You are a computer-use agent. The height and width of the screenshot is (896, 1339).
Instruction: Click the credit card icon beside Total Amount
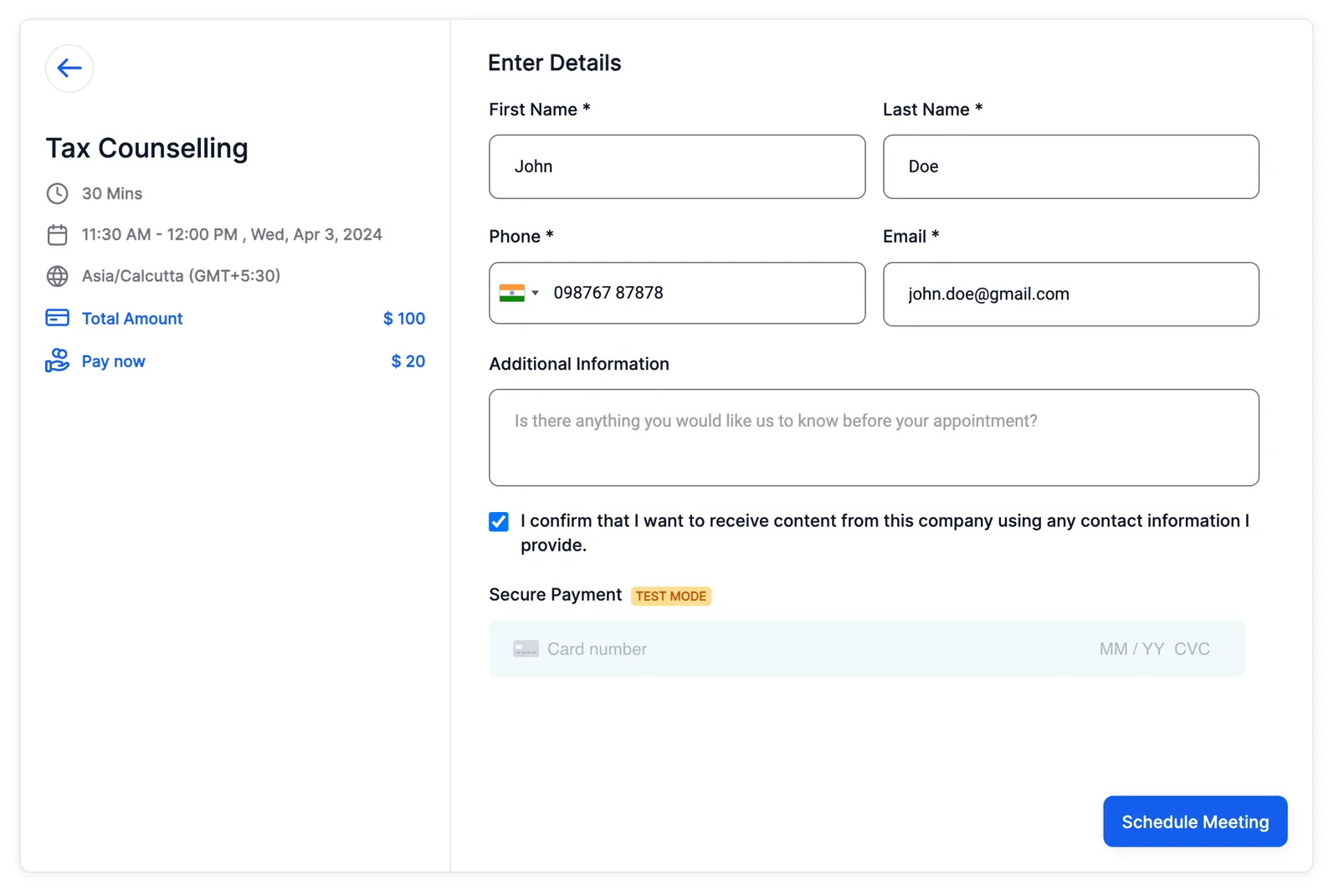pyautogui.click(x=57, y=318)
